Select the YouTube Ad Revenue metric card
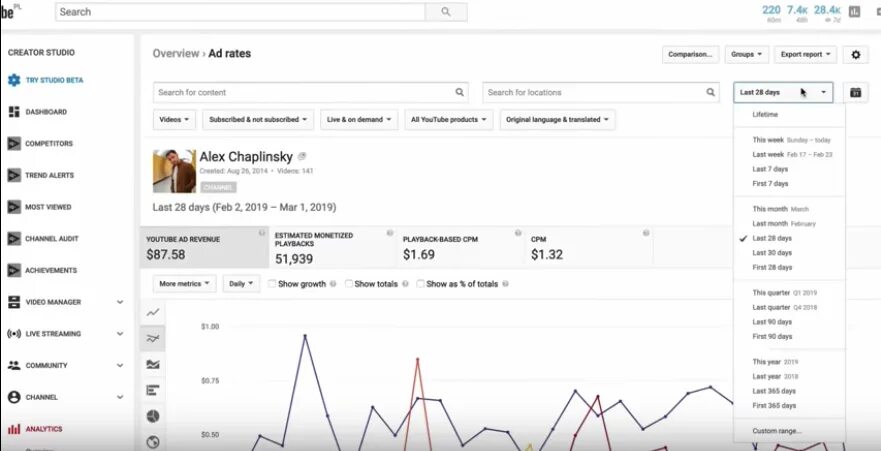This screenshot has width=881, height=451. (x=204, y=248)
